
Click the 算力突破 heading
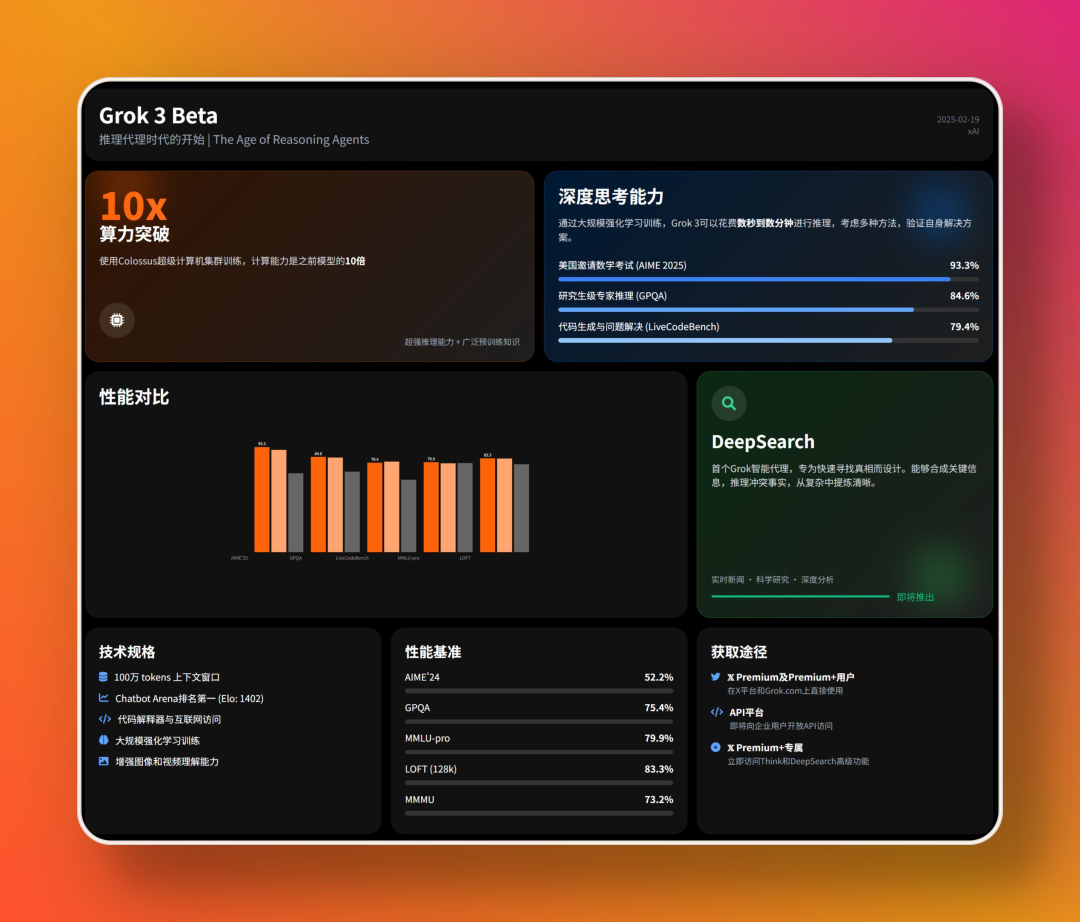point(134,234)
